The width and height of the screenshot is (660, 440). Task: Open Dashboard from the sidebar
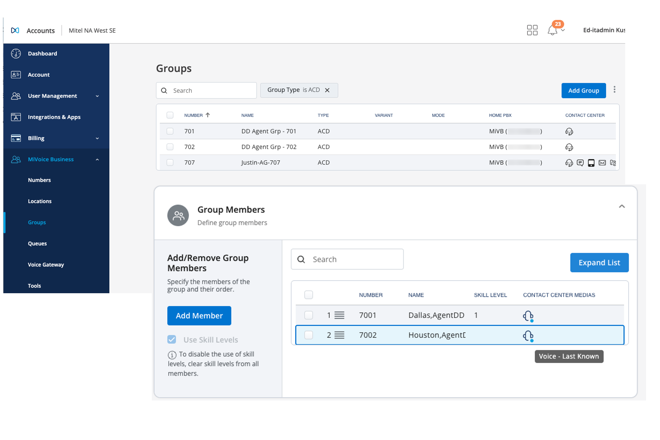pos(42,54)
